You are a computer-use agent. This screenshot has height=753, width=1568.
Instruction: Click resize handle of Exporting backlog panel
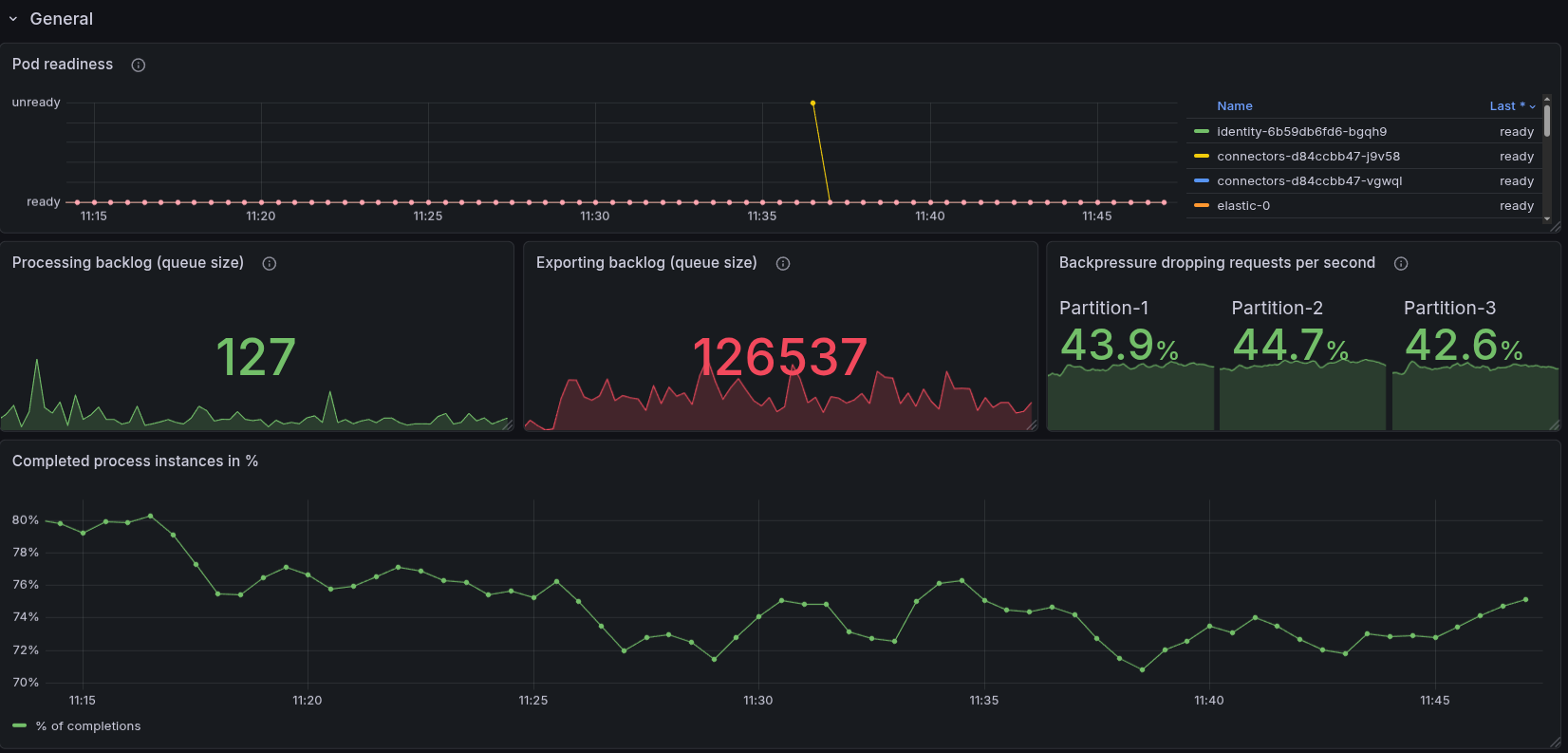(1032, 425)
